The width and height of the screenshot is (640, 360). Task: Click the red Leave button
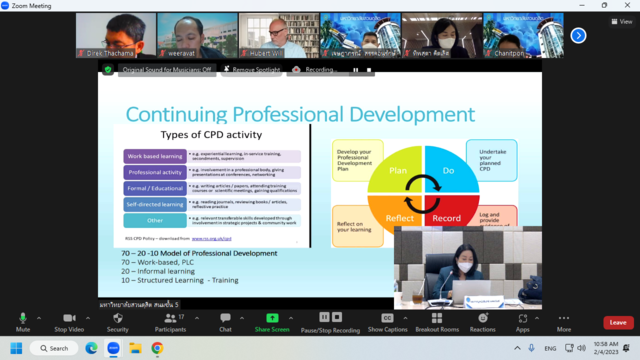pyautogui.click(x=618, y=322)
